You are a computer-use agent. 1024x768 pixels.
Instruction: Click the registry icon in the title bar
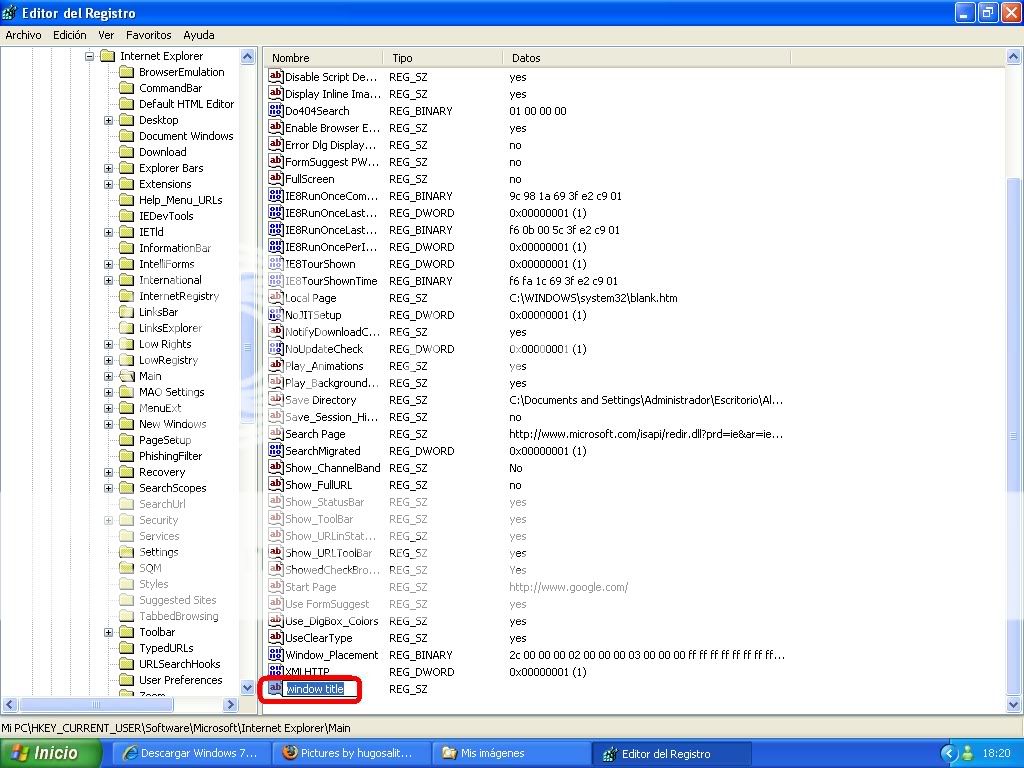pyautogui.click(x=10, y=12)
